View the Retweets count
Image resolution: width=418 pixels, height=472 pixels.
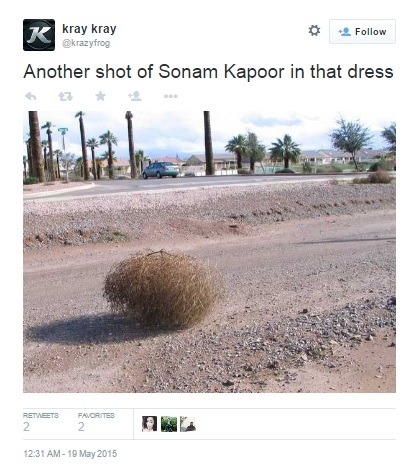pyautogui.click(x=41, y=422)
